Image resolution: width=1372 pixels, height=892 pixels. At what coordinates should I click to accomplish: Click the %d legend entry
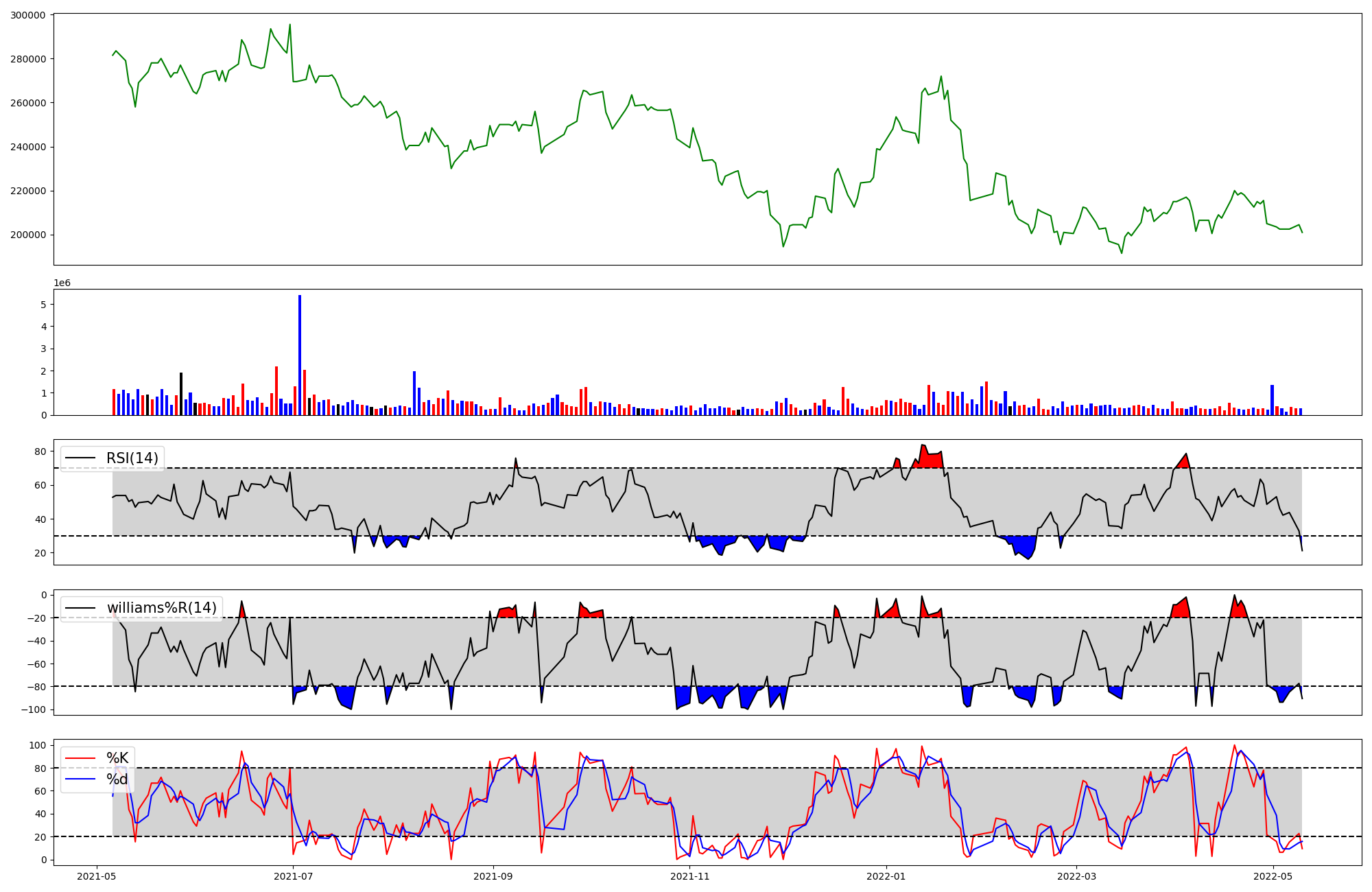coord(117,779)
